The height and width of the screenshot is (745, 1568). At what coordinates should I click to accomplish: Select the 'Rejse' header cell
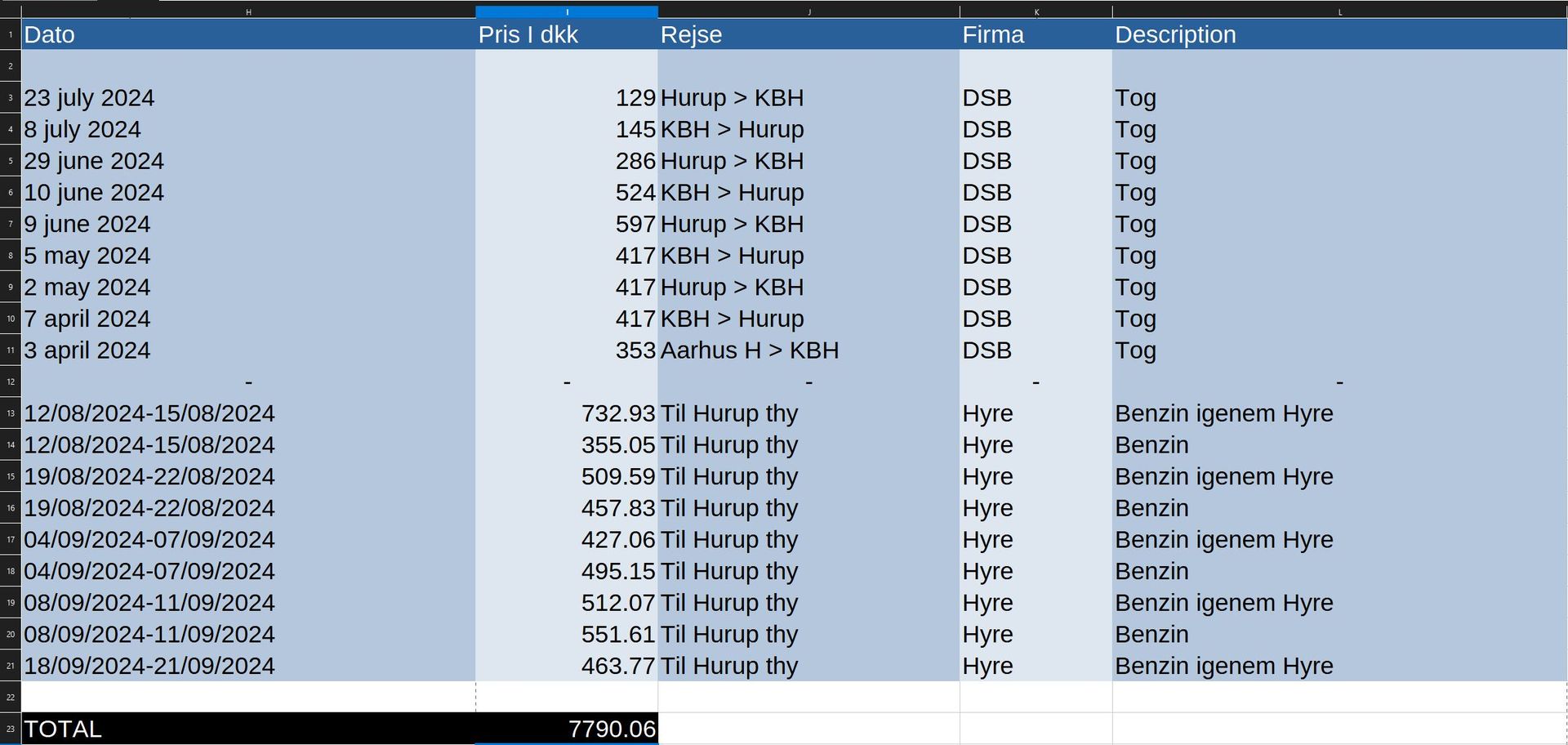tap(808, 34)
